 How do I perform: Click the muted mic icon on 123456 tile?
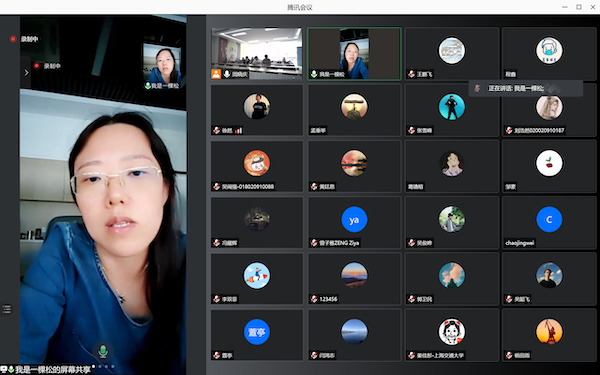coord(314,299)
